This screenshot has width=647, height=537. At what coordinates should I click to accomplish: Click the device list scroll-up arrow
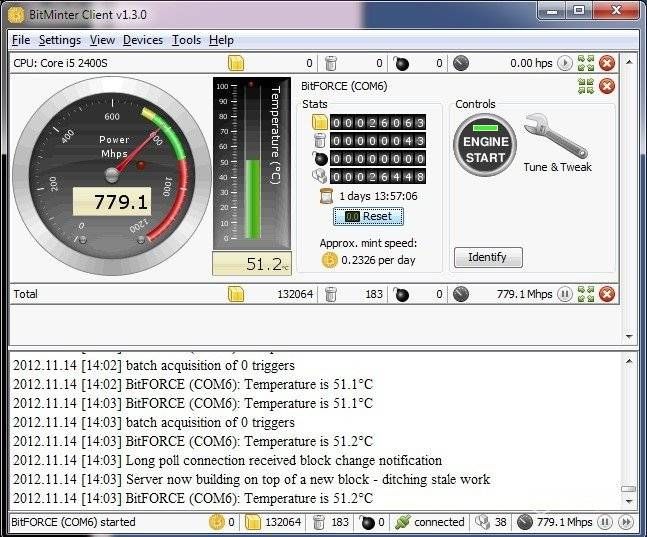tap(629, 62)
